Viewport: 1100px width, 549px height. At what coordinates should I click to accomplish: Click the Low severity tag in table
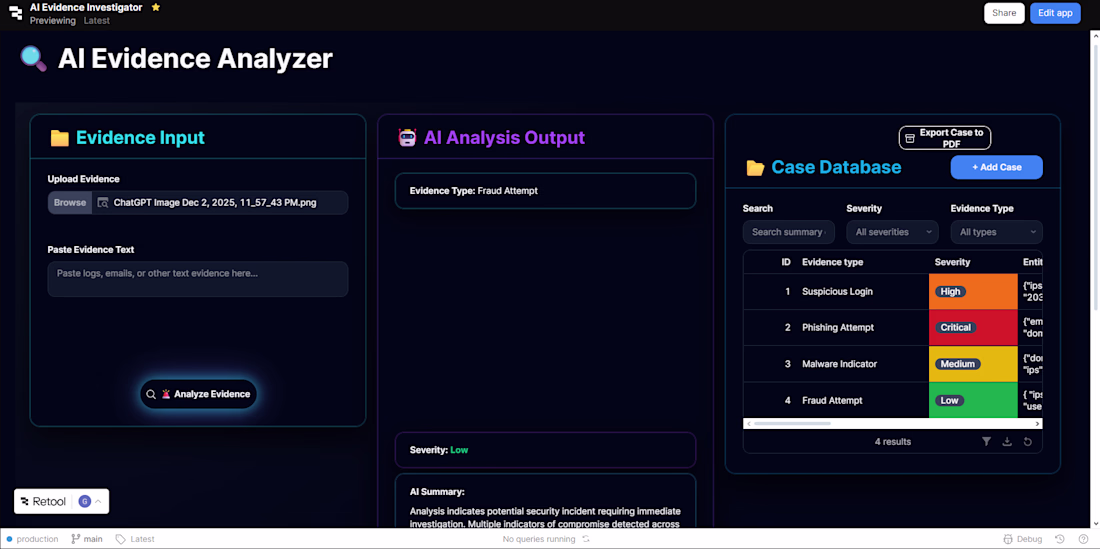point(949,400)
